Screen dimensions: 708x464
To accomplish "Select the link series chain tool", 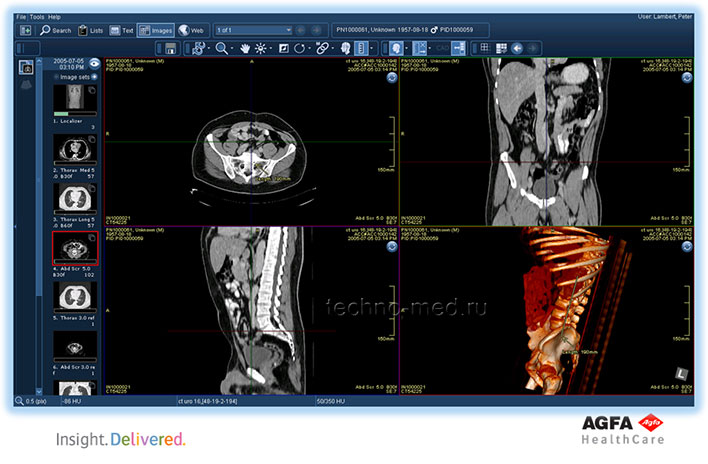I will tap(321, 48).
